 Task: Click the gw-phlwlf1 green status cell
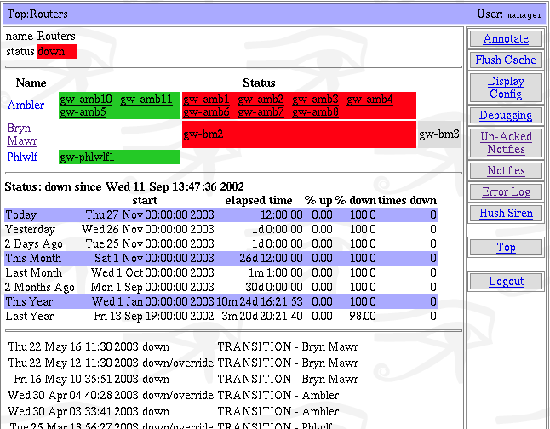(x=119, y=157)
